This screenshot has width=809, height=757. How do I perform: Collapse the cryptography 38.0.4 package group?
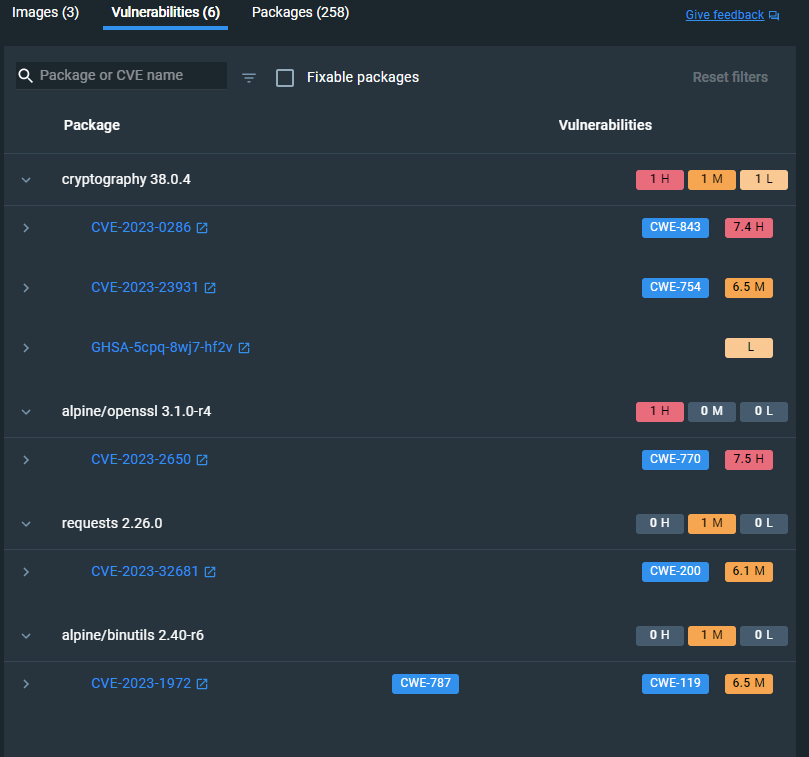[x=26, y=179]
